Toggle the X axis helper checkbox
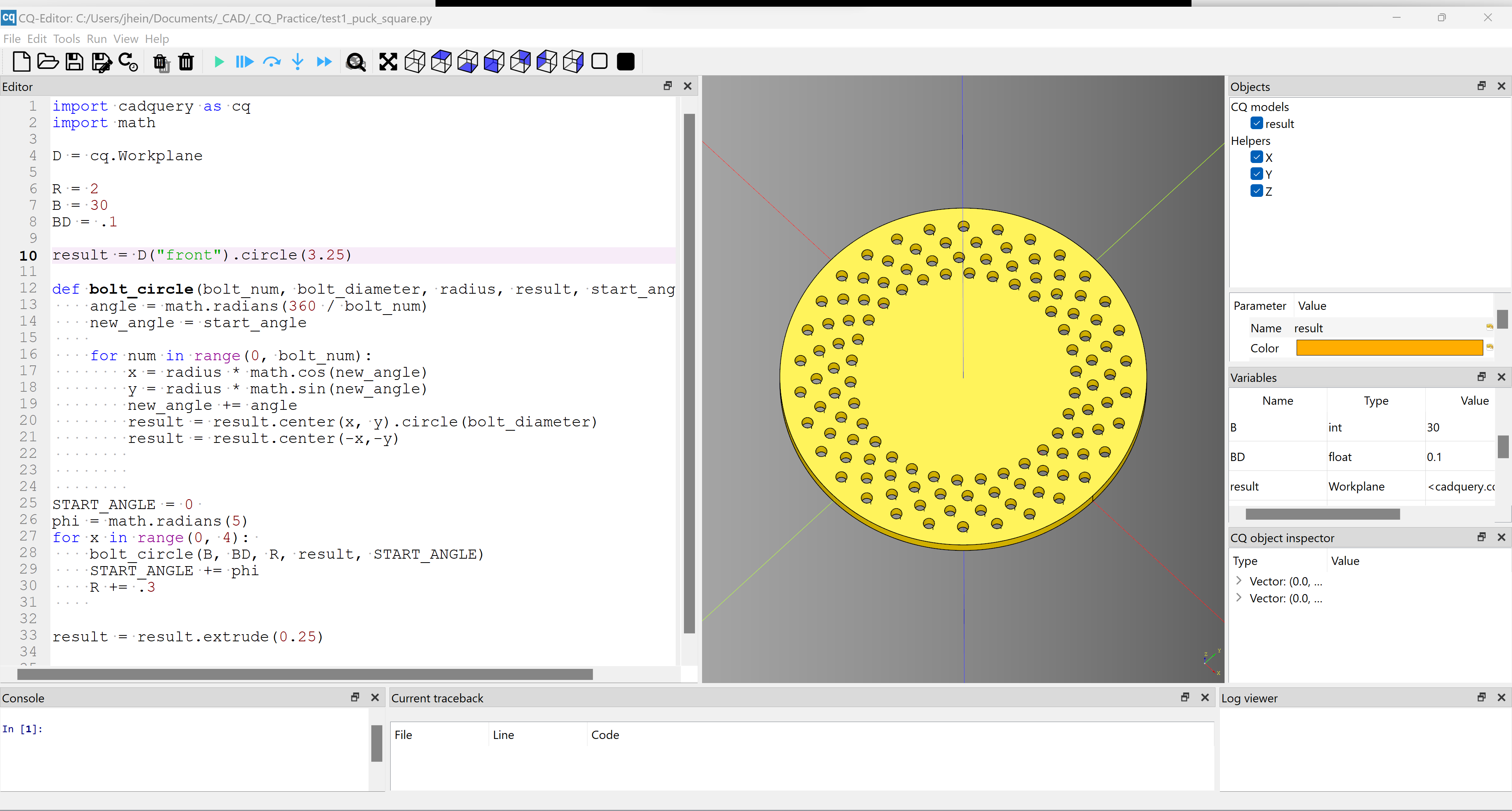This screenshot has height=811, width=1512. 1256,157
